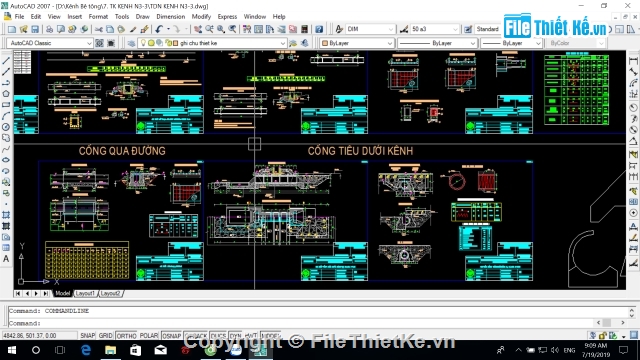
Task: Click the Undo arrow icon
Action: pos(159,29)
